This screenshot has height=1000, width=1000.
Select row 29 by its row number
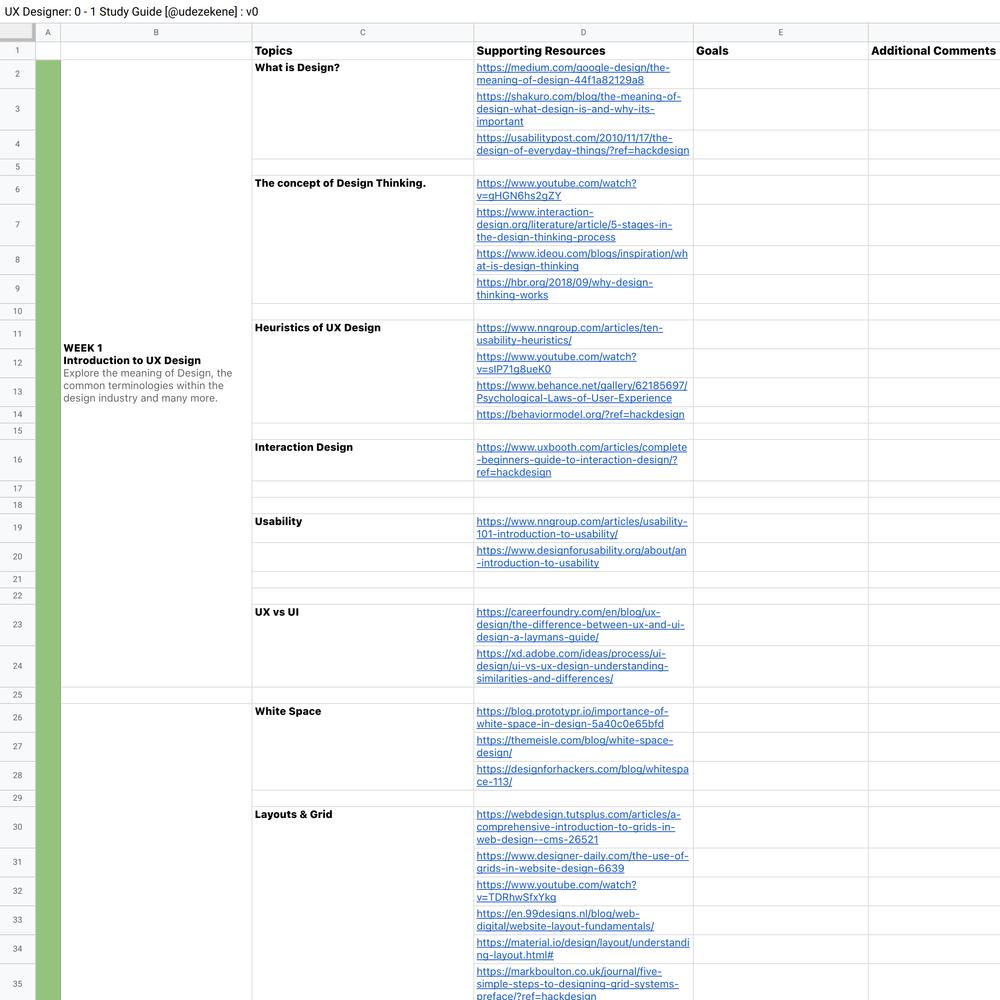[17, 798]
